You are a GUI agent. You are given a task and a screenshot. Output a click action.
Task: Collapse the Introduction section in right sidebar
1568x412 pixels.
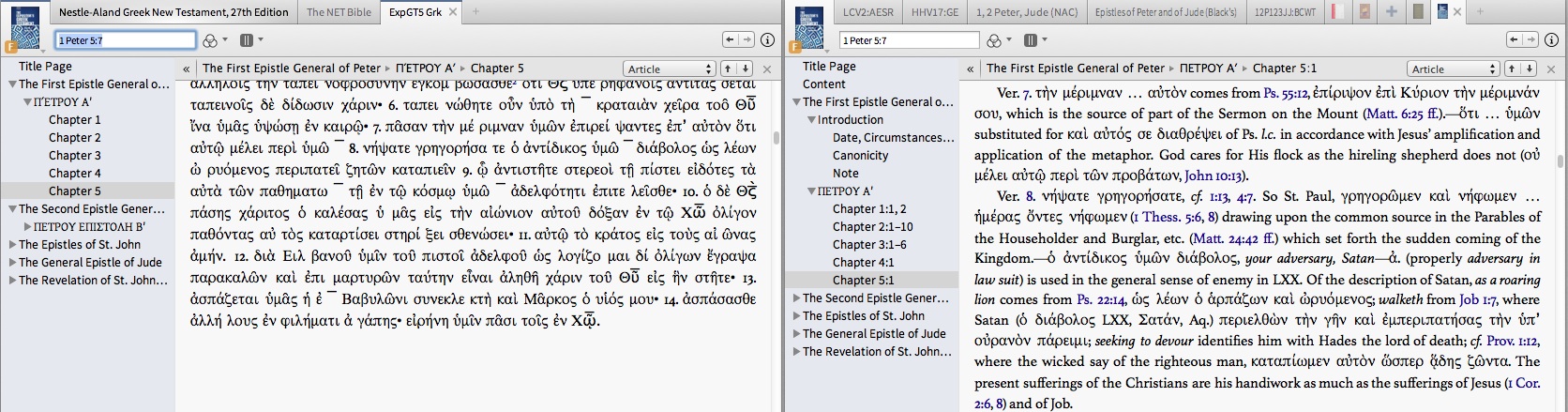812,120
